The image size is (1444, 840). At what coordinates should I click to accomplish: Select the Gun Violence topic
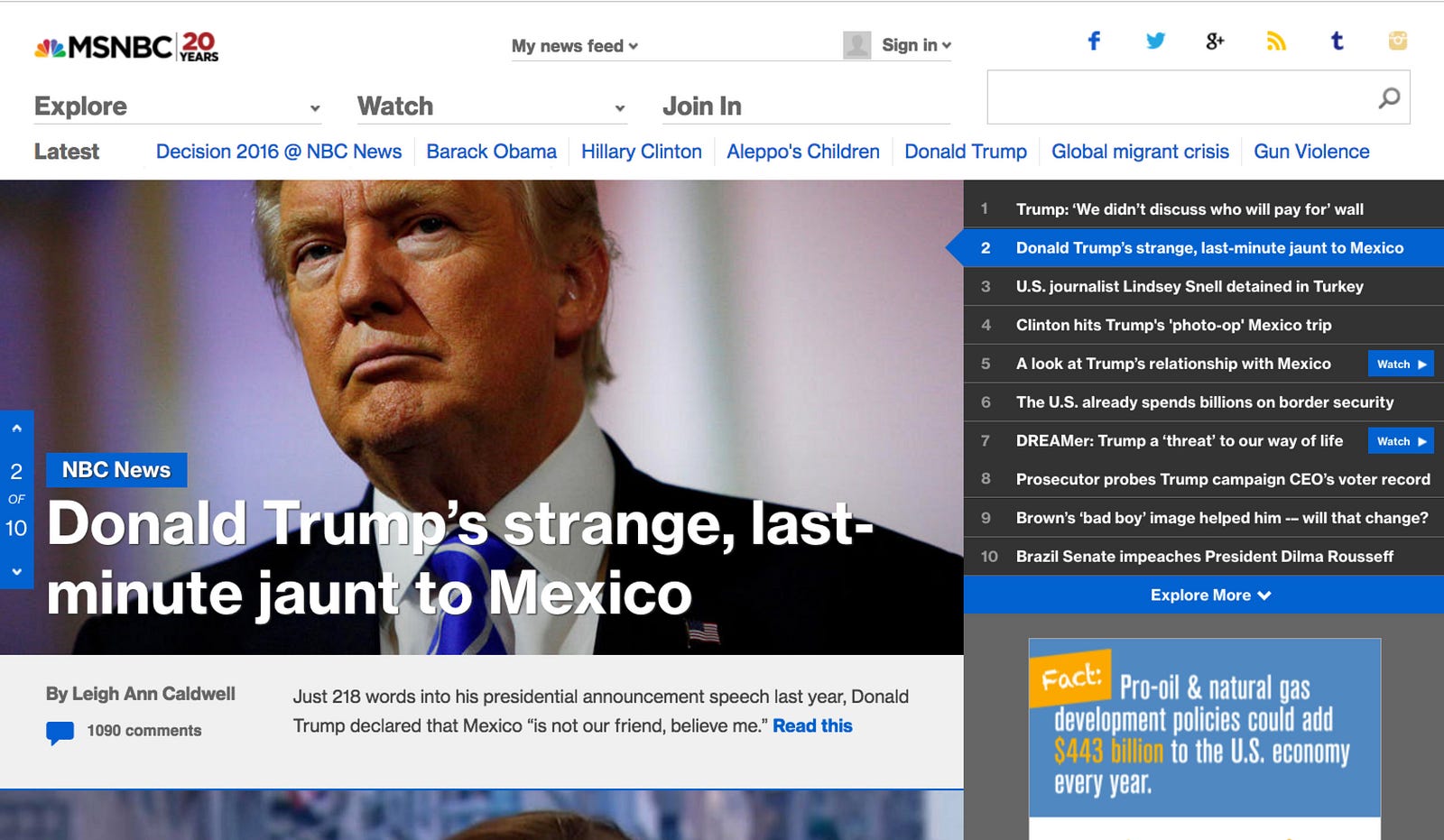1311,152
